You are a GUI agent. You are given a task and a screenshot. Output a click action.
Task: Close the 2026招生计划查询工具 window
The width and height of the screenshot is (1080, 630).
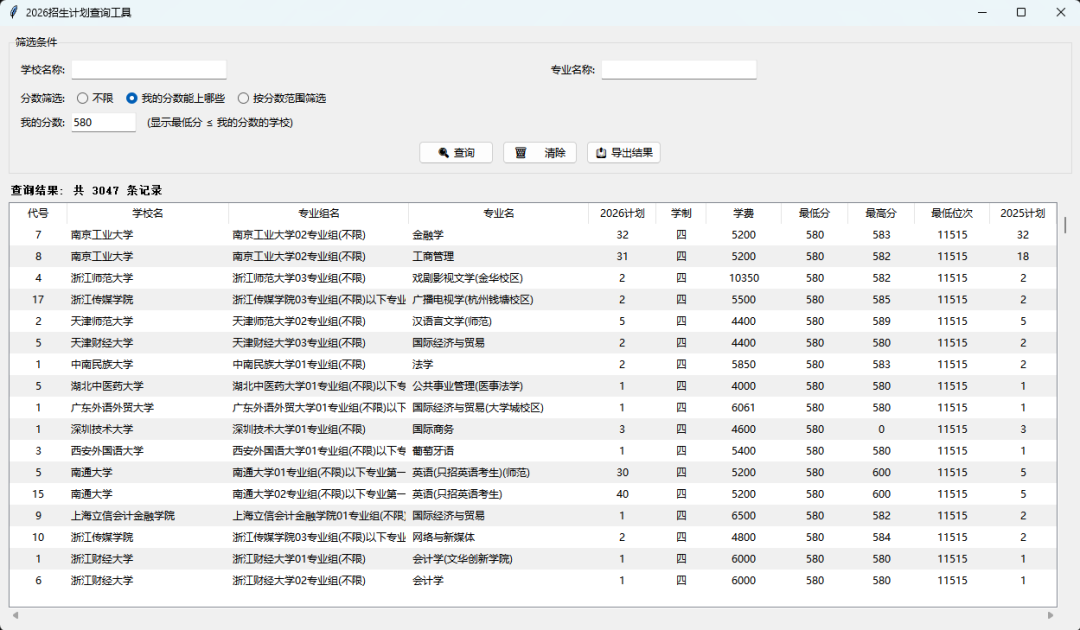pos(1060,12)
